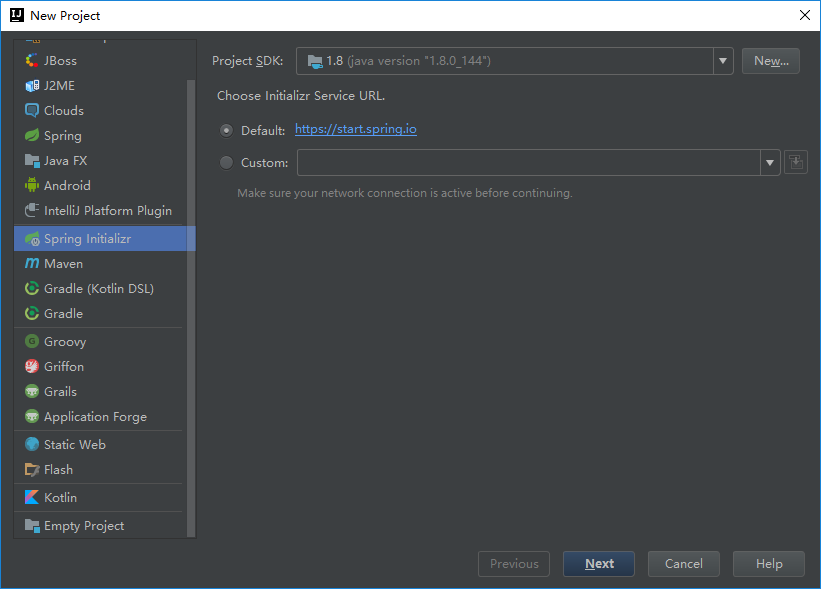Viewport: 821px width, 589px height.
Task: Click the IntelliJ Platform Plugin icon
Action: click(x=32, y=210)
